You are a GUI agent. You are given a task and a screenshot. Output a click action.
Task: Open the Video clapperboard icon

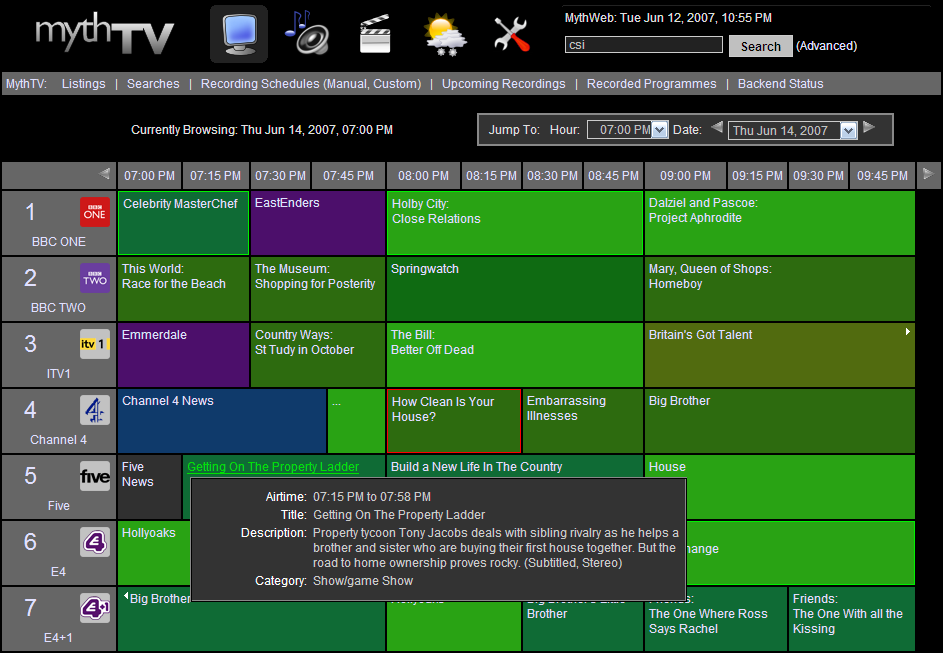(x=375, y=34)
